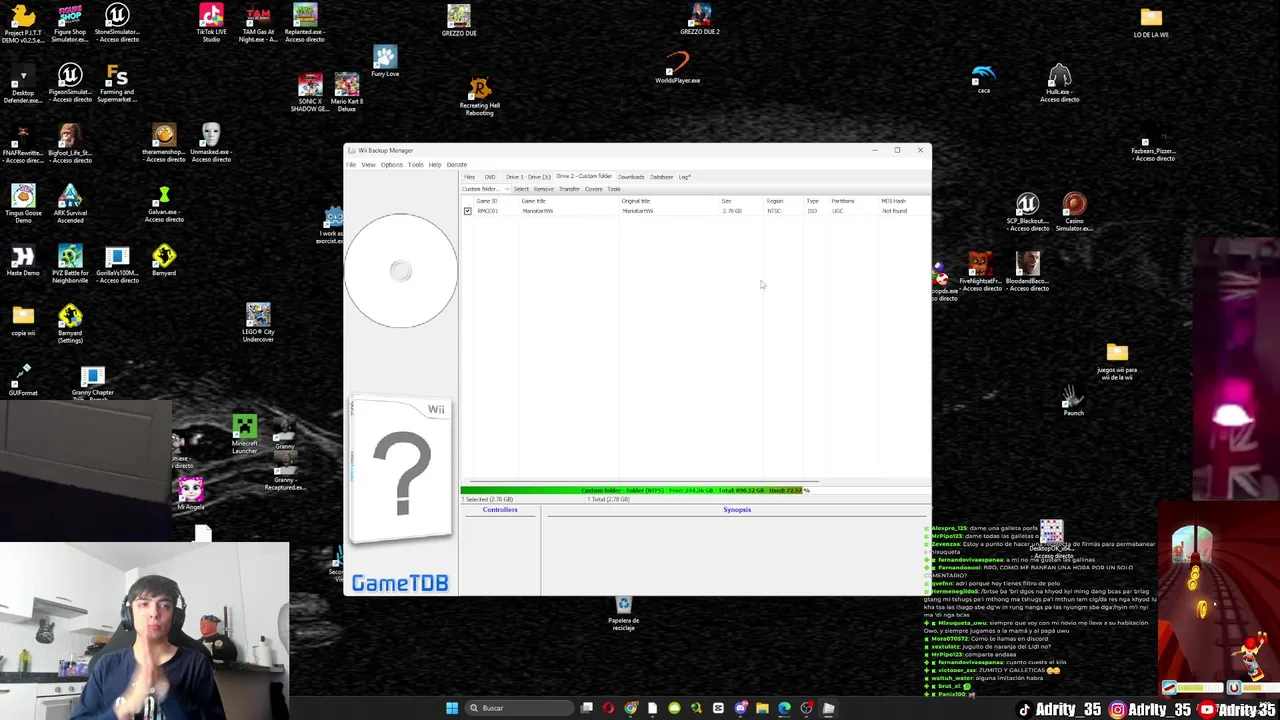Screen dimensions: 1280x720
Task: Select the GREZZO DUE desktop icon
Action: coord(459,21)
